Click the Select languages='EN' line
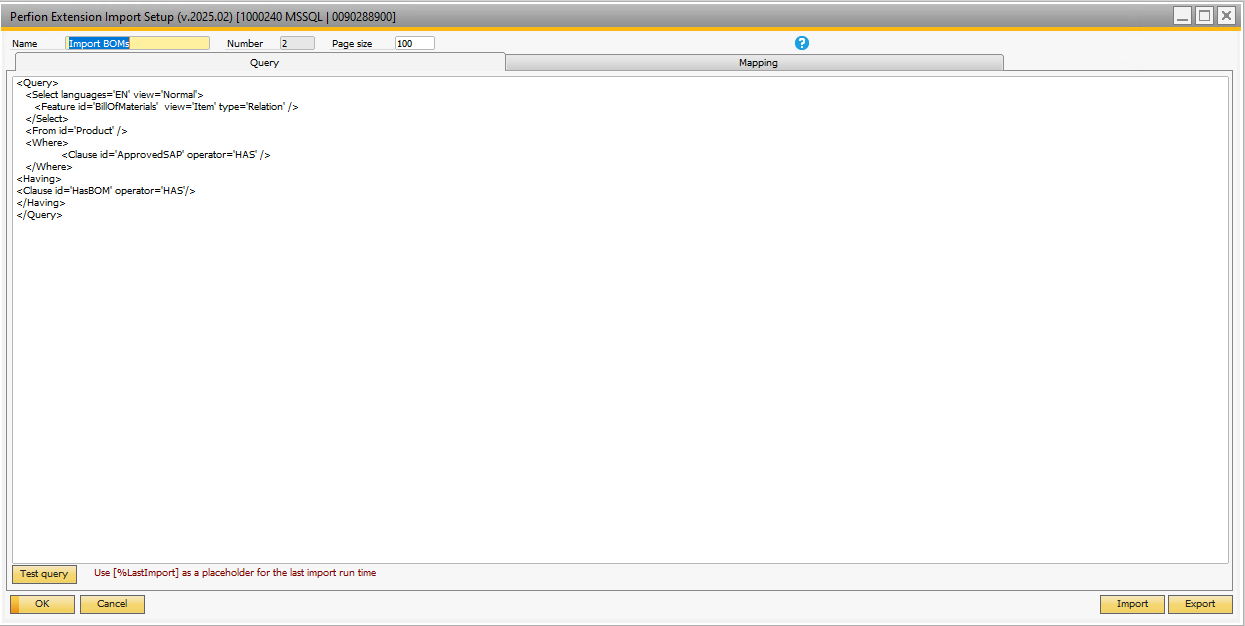 coord(115,95)
